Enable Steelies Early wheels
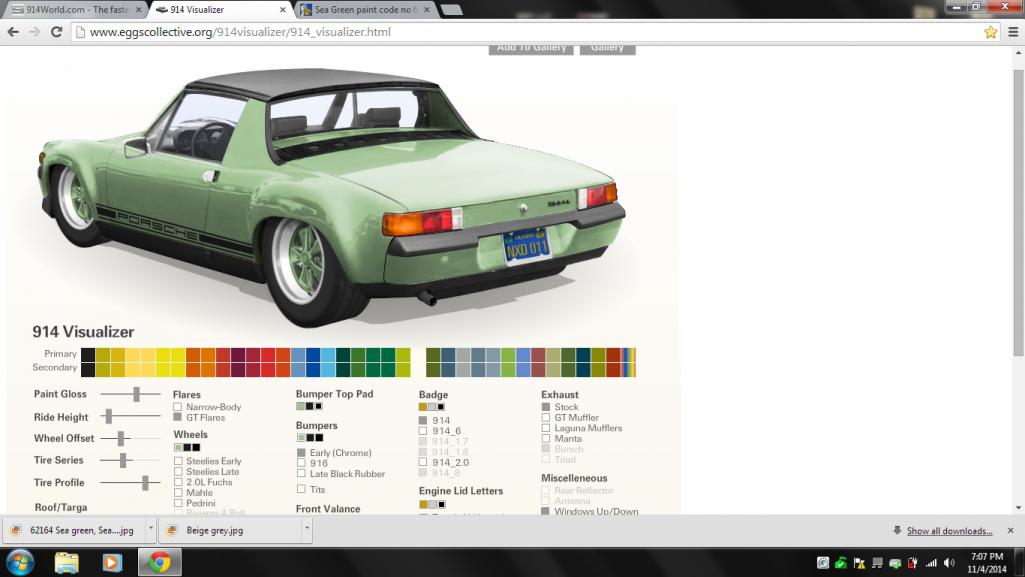 pyautogui.click(x=178, y=461)
